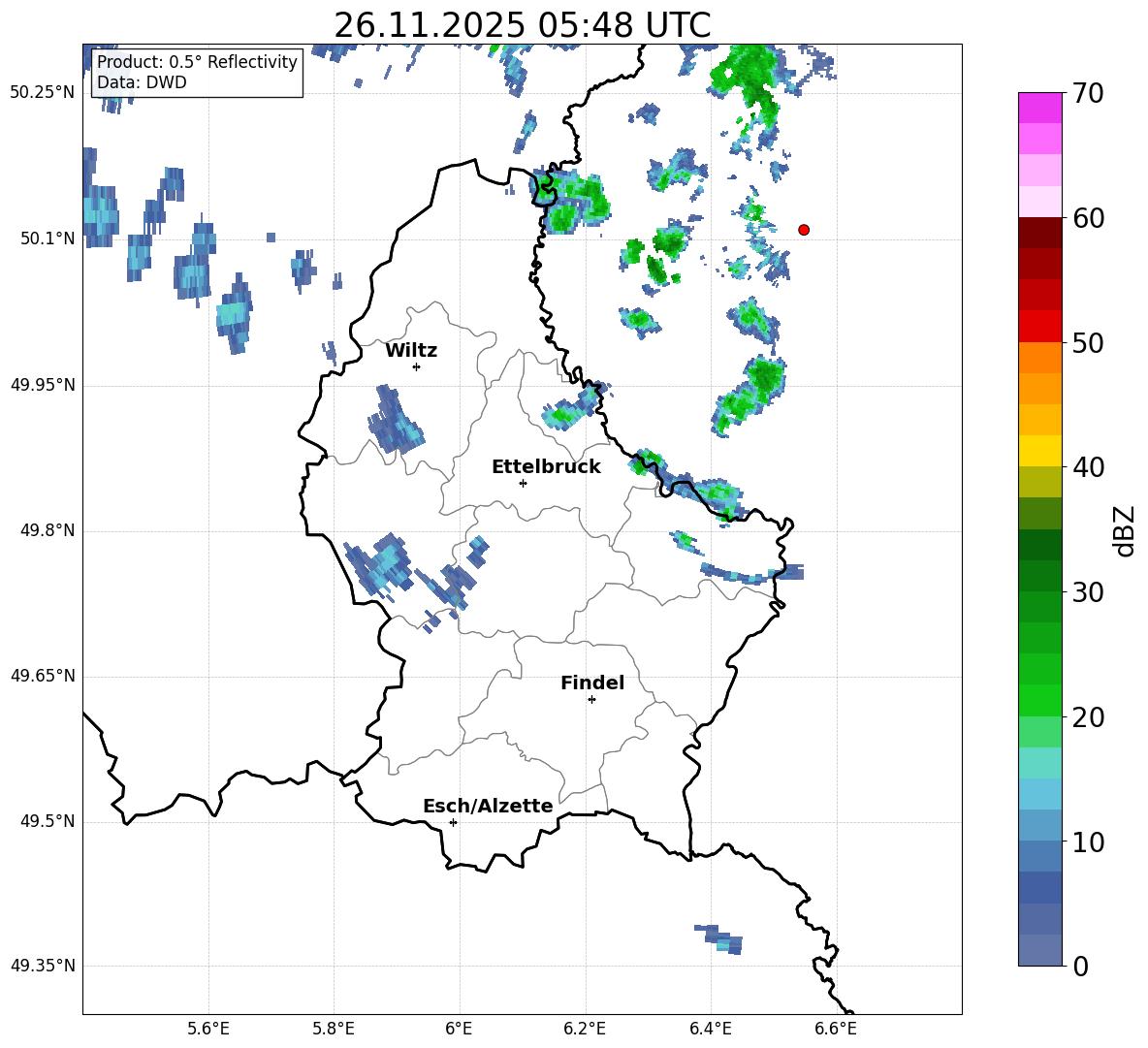Click the 49.35°N latitude label
1148x1048 pixels.
click(43, 966)
